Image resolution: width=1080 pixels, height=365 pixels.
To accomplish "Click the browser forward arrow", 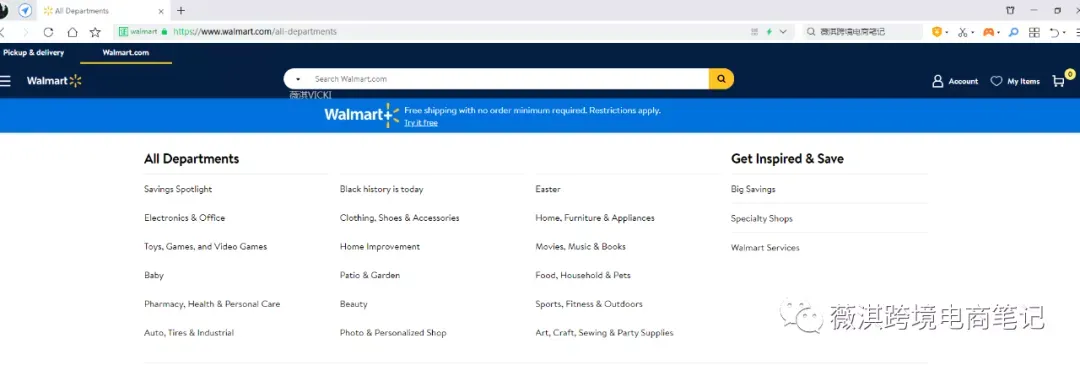I will (25, 32).
